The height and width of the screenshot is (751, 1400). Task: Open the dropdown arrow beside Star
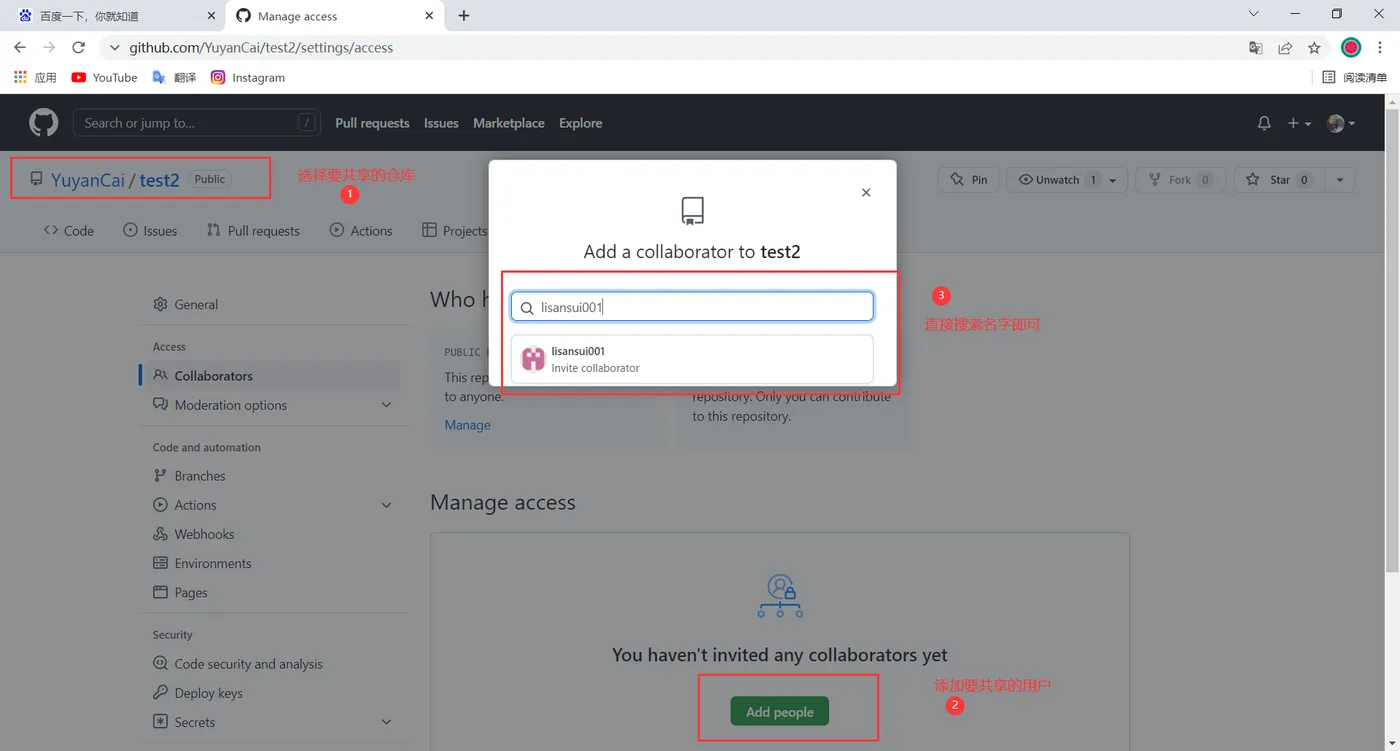tap(1339, 180)
